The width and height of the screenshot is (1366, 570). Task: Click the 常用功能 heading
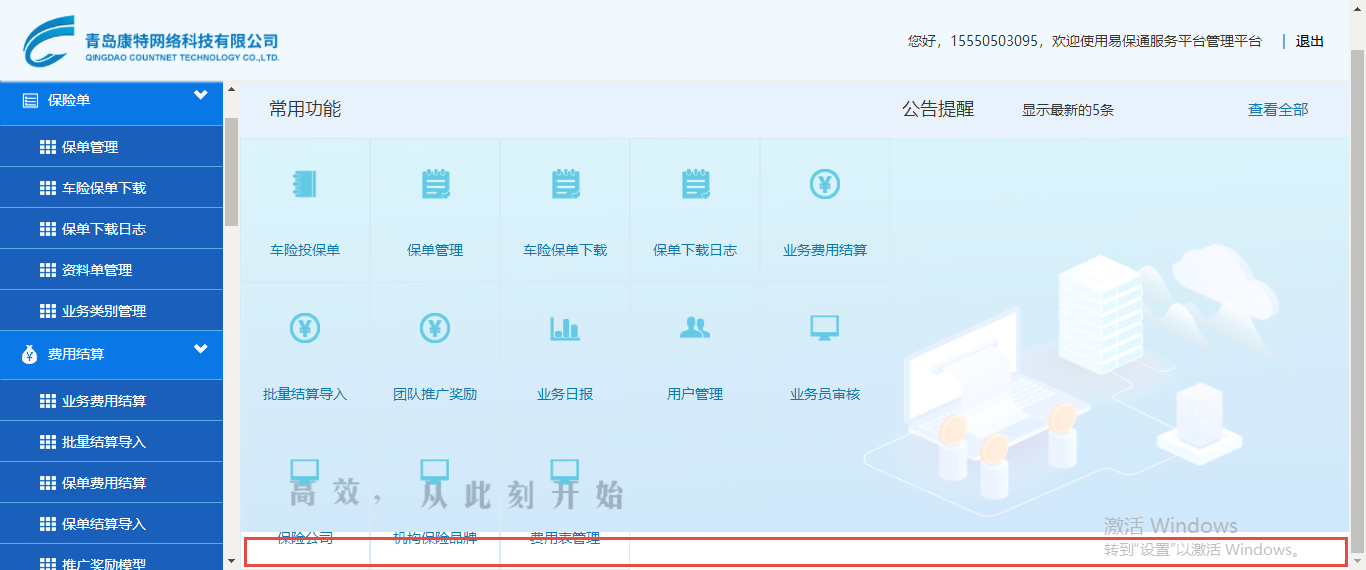[x=305, y=109]
